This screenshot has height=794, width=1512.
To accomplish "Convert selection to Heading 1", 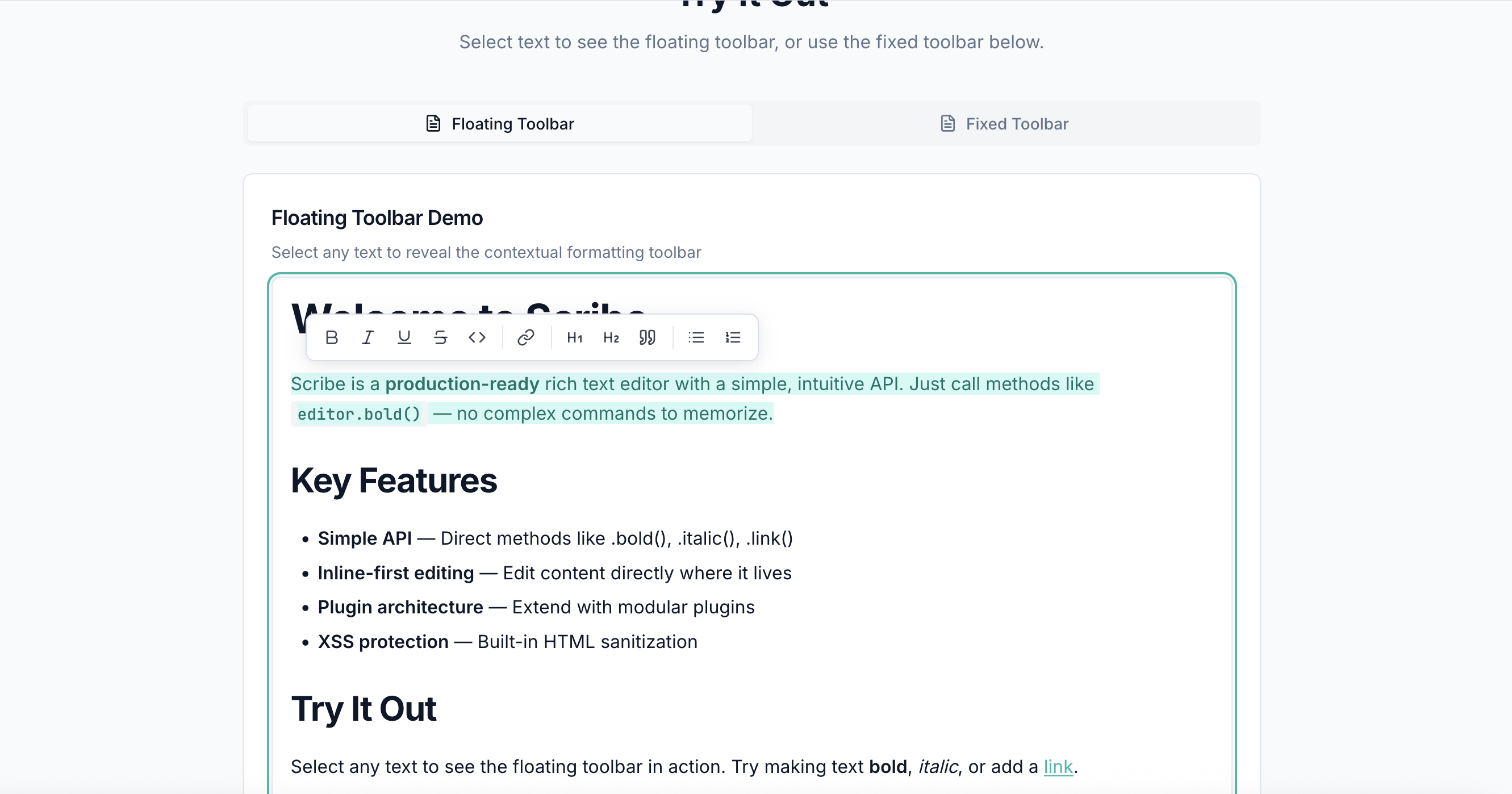I will 574,337.
